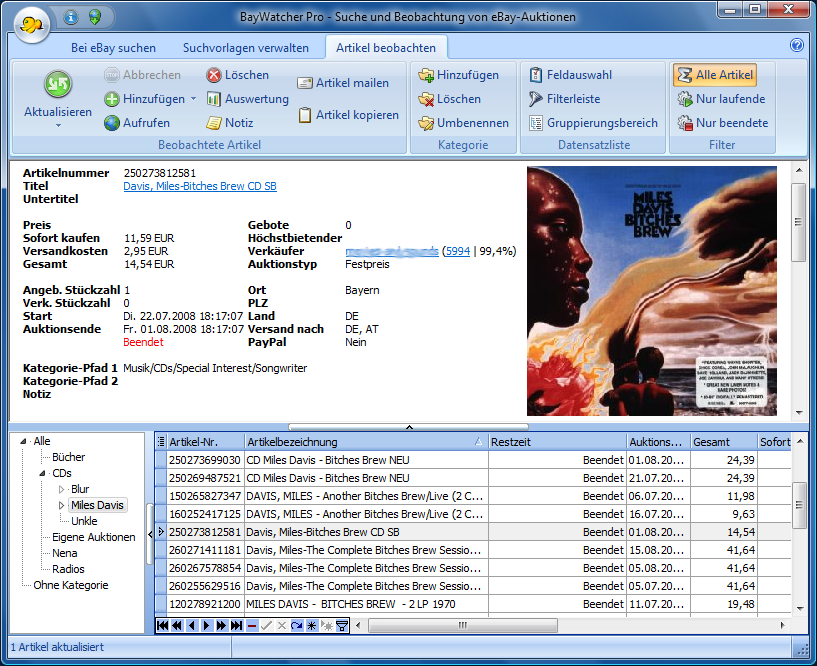
Task: Open the blurred Verkäufer seller link
Action: pyautogui.click(x=391, y=251)
